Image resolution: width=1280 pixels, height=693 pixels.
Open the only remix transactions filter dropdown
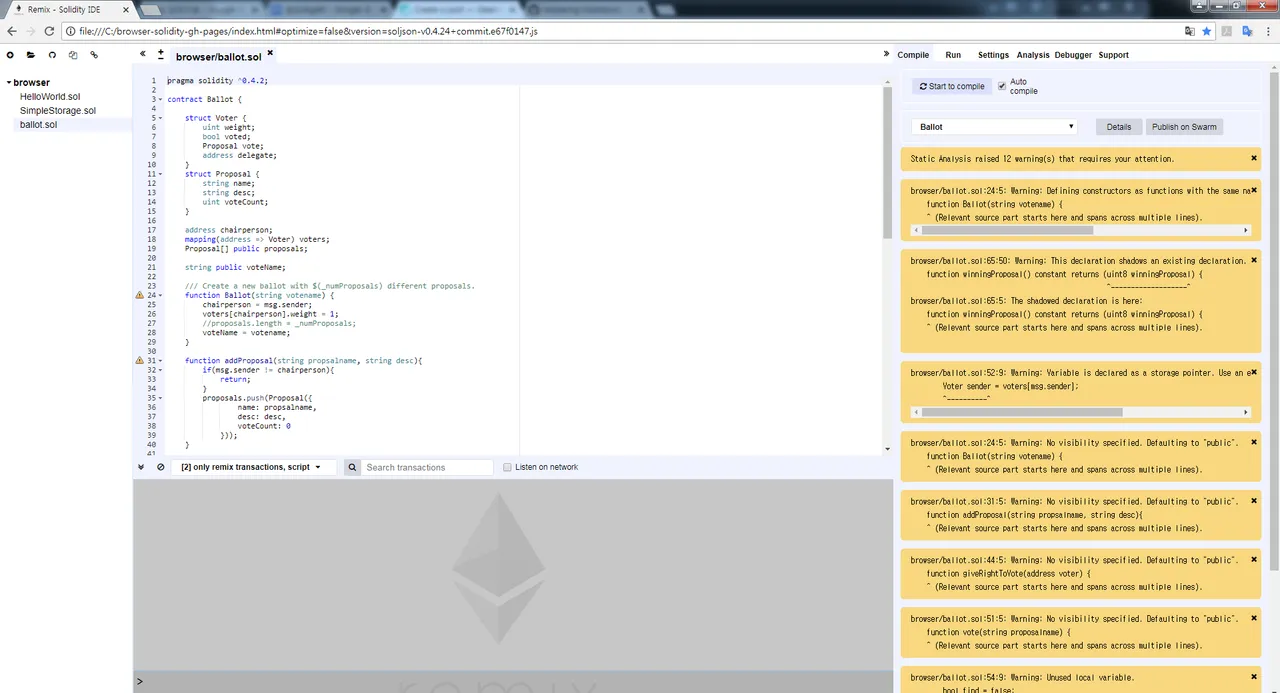pos(254,467)
